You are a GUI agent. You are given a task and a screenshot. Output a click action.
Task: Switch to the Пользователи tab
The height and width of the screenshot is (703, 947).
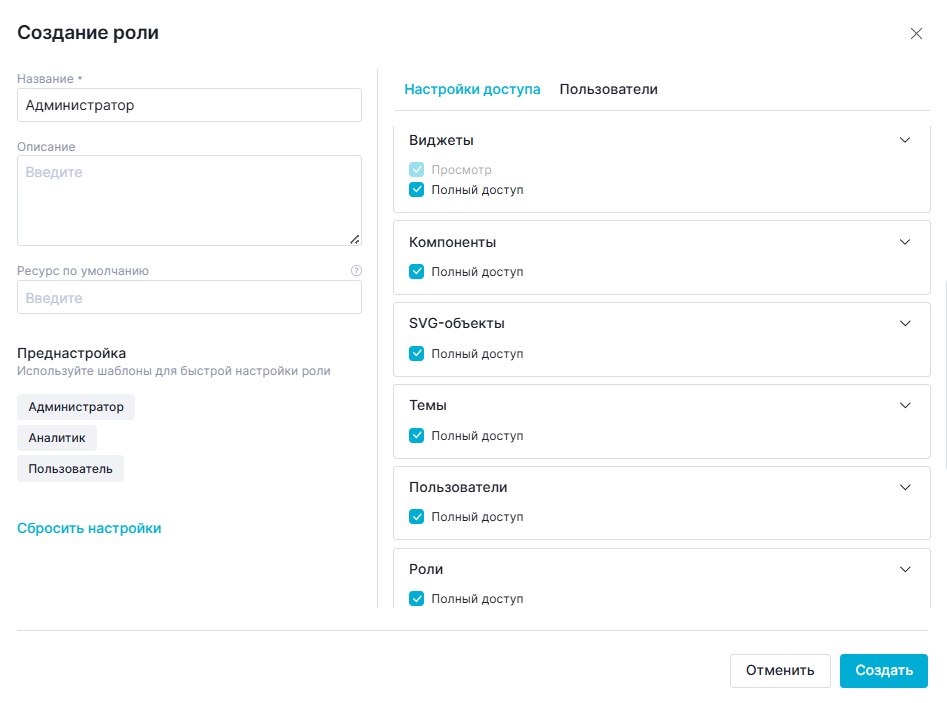click(608, 90)
